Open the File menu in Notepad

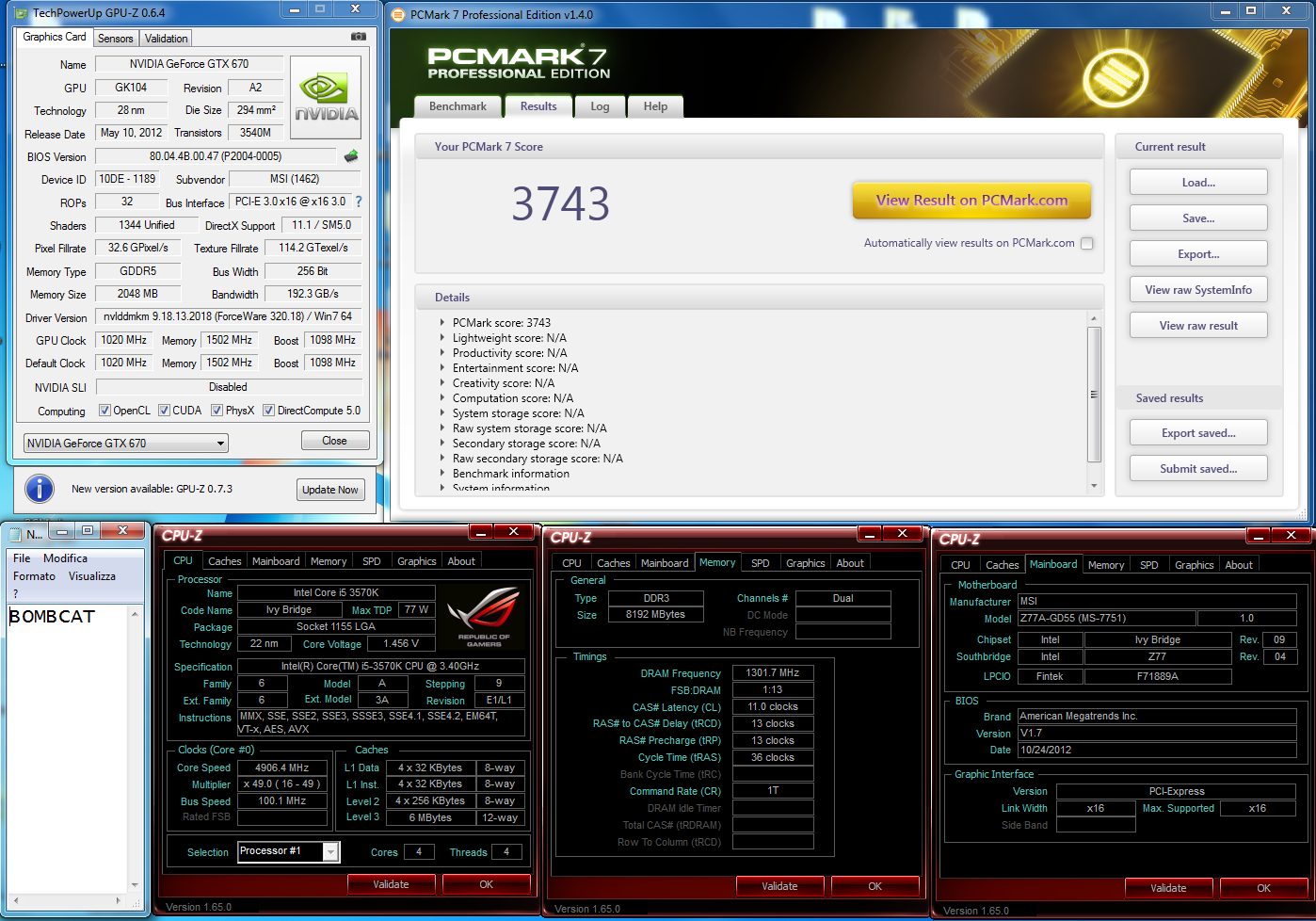[x=22, y=558]
